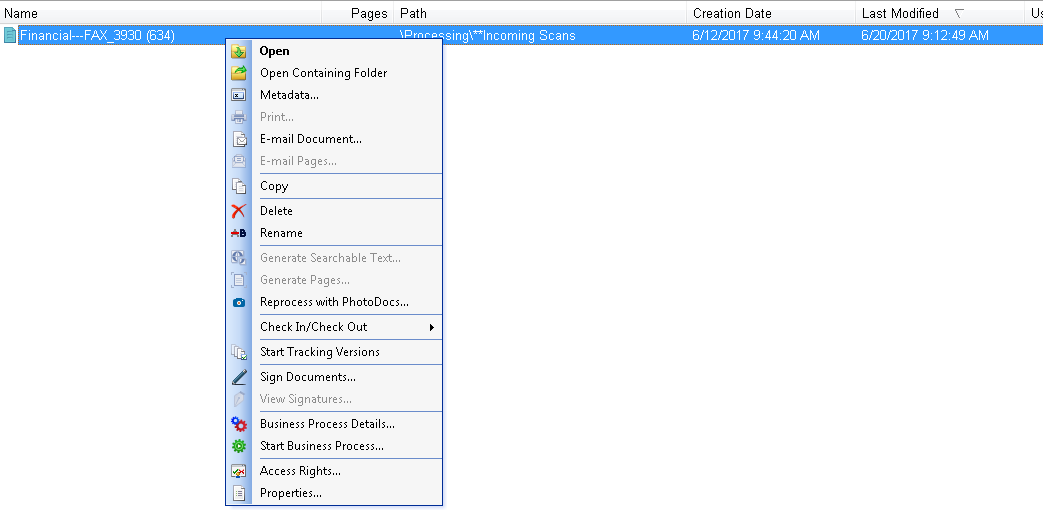Click the Rename AB icon
The width and height of the screenshot is (1043, 529).
point(239,233)
